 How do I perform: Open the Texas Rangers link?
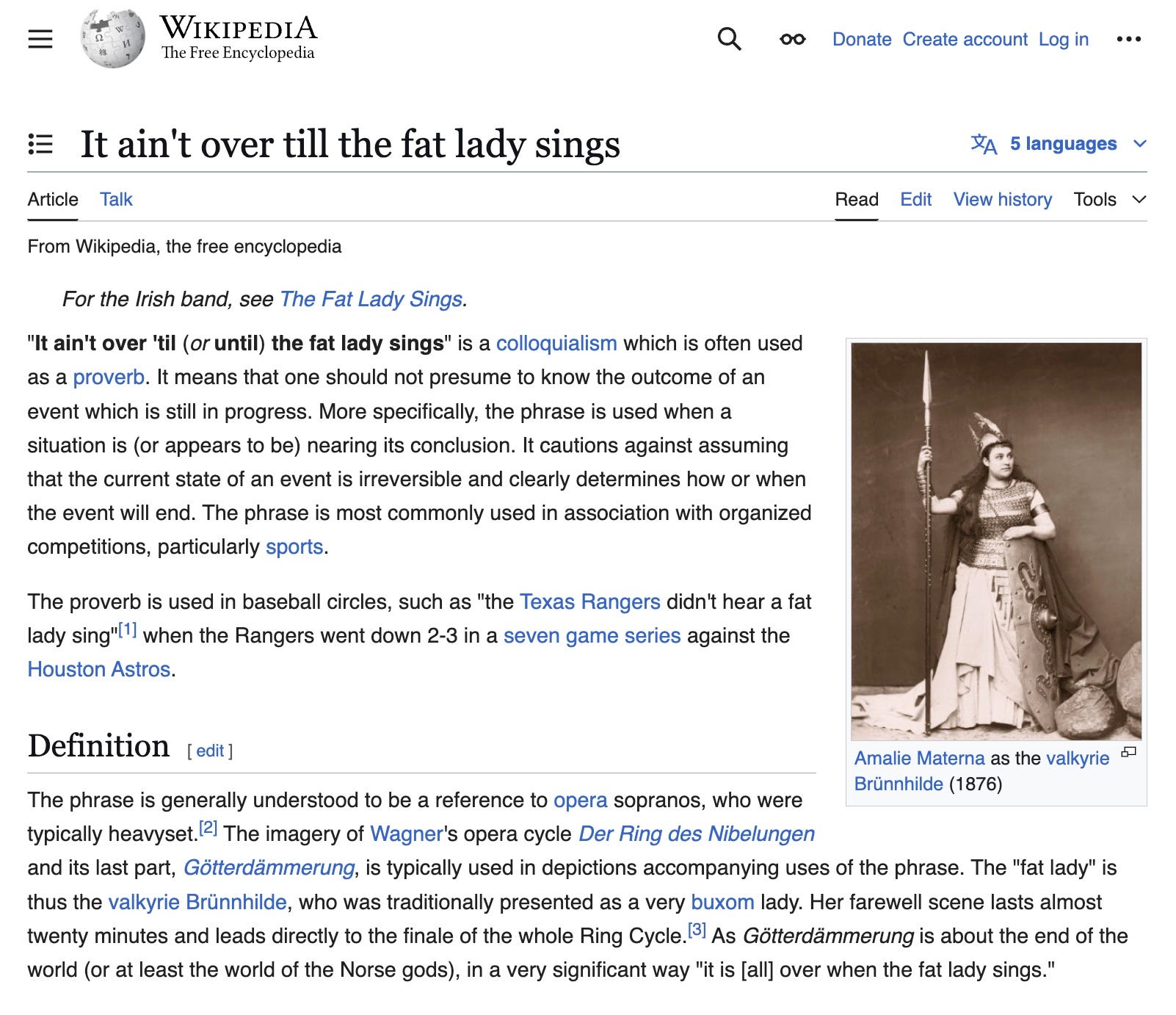point(589,602)
